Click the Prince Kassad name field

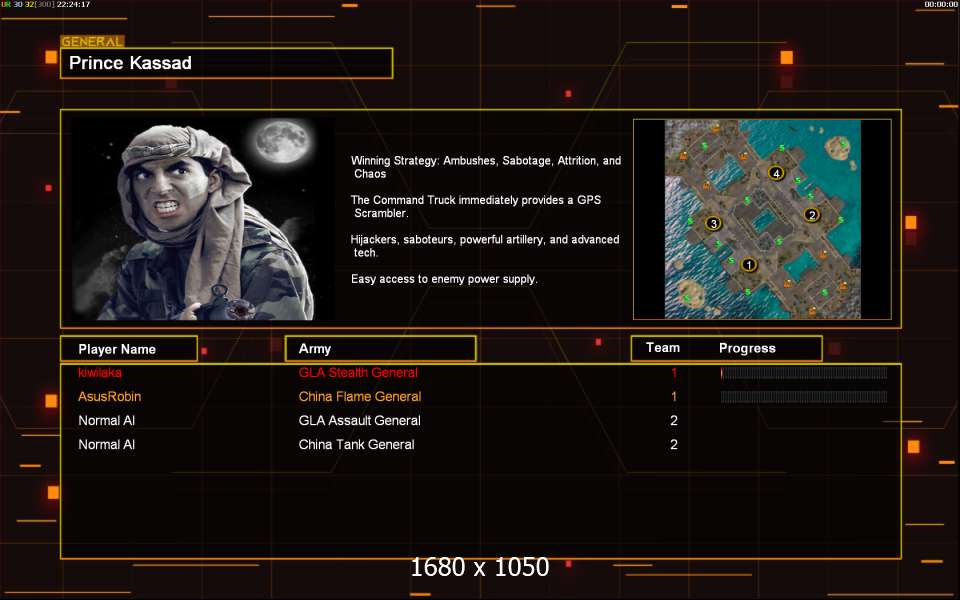click(x=227, y=63)
